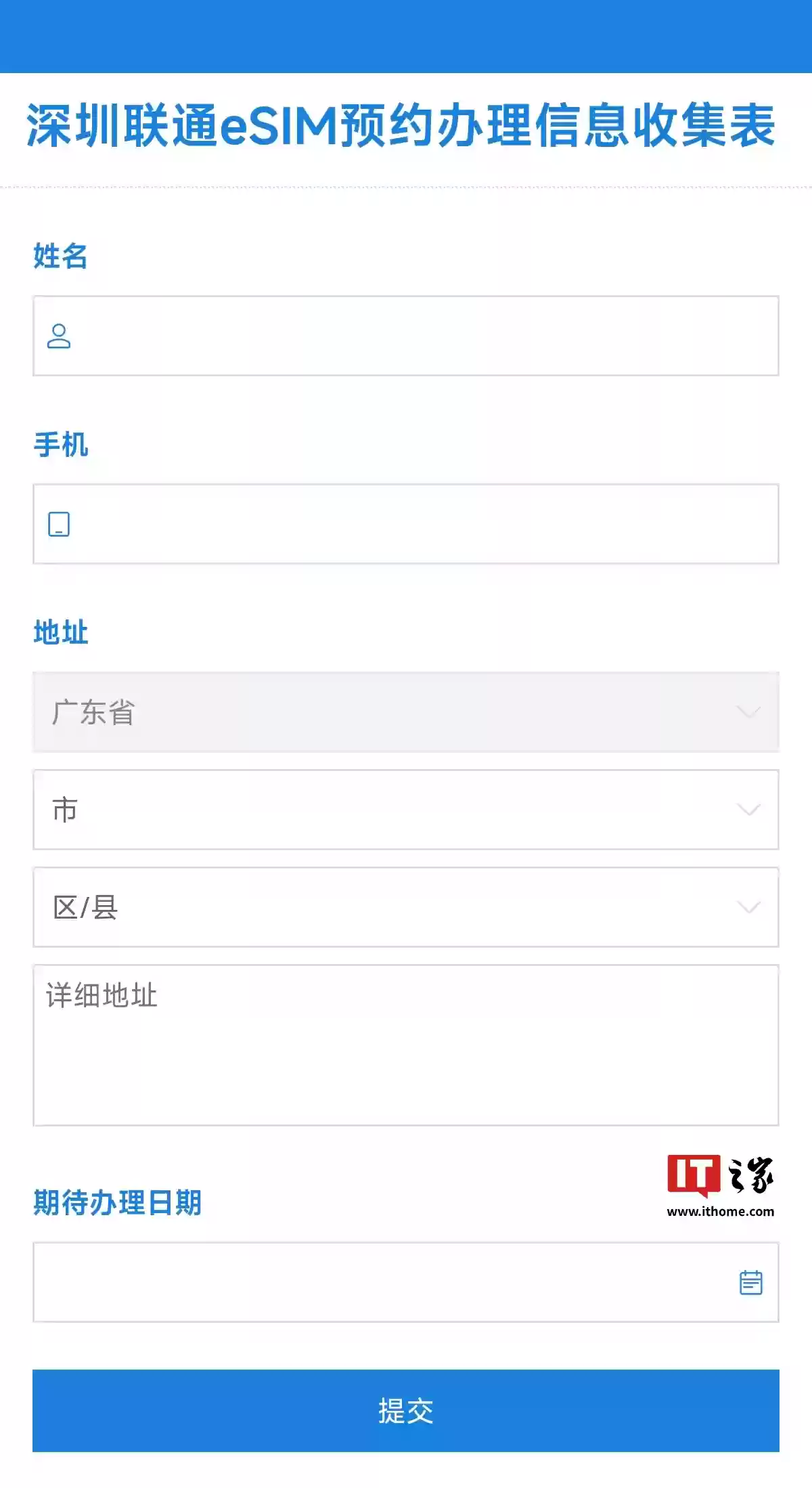The width and height of the screenshot is (812, 1488).
Task: Click the chevron on the 市 dropdown
Action: click(x=747, y=809)
